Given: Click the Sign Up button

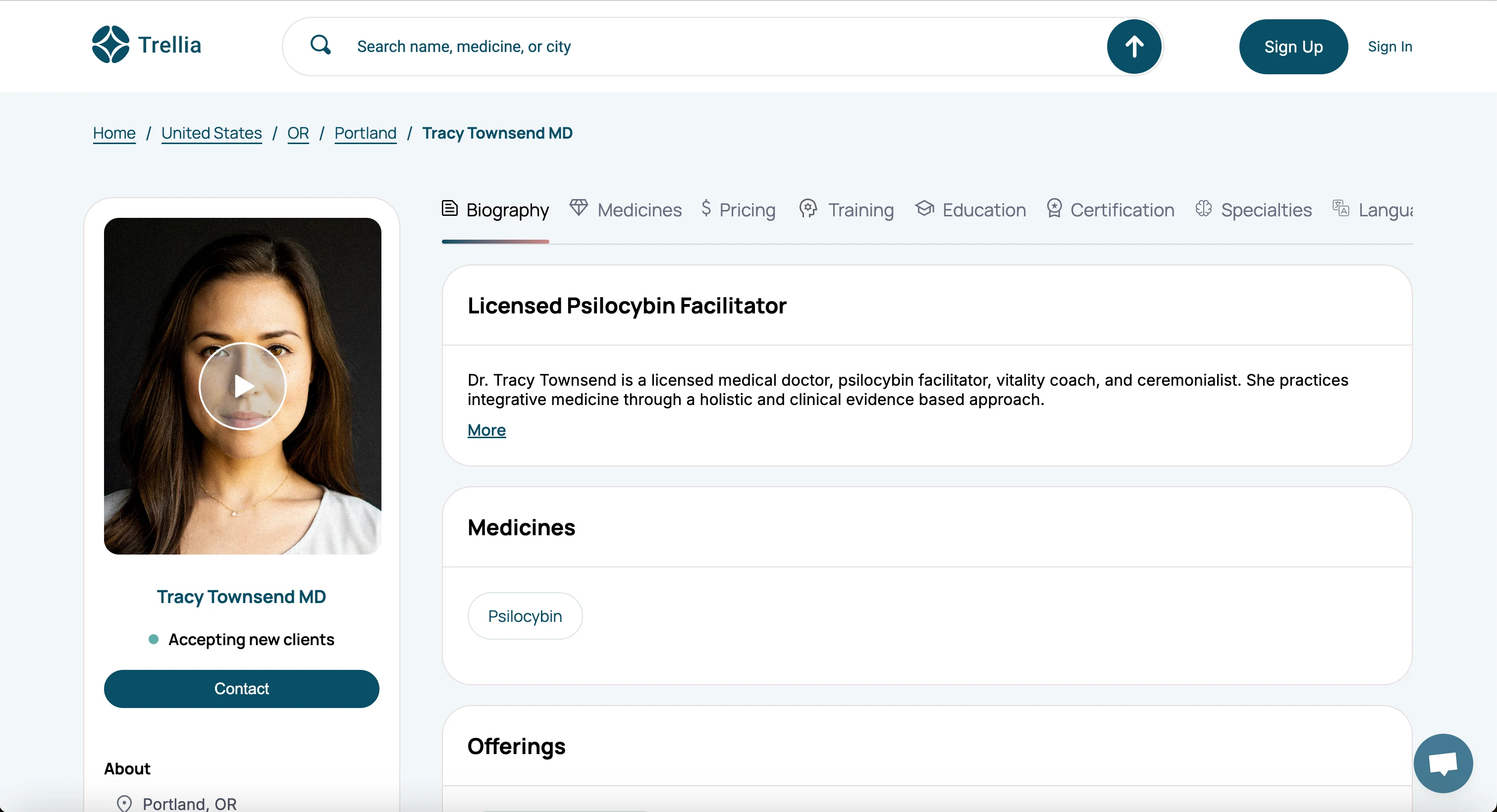Looking at the screenshot, I should coord(1293,47).
